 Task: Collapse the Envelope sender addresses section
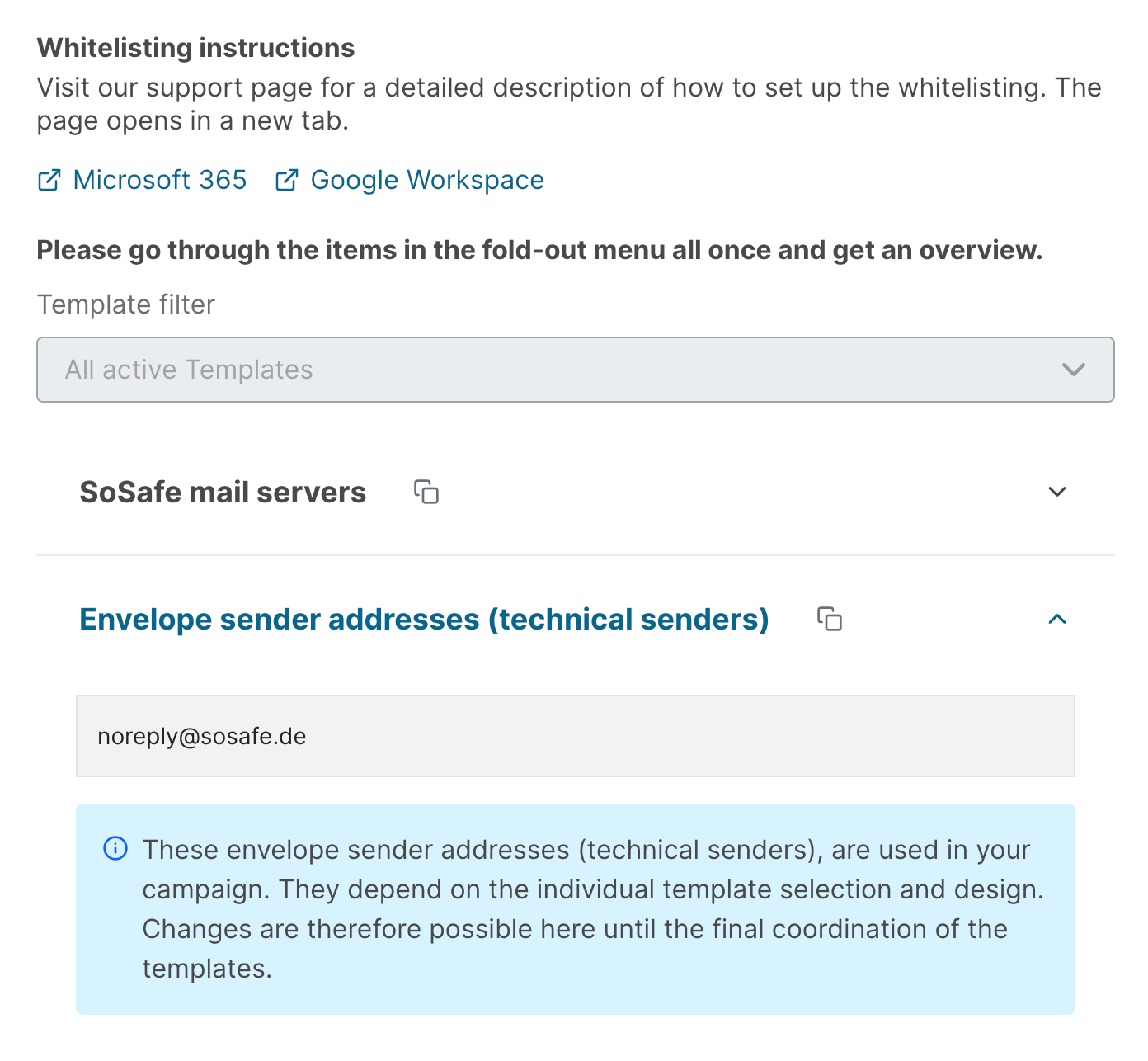coord(1056,619)
